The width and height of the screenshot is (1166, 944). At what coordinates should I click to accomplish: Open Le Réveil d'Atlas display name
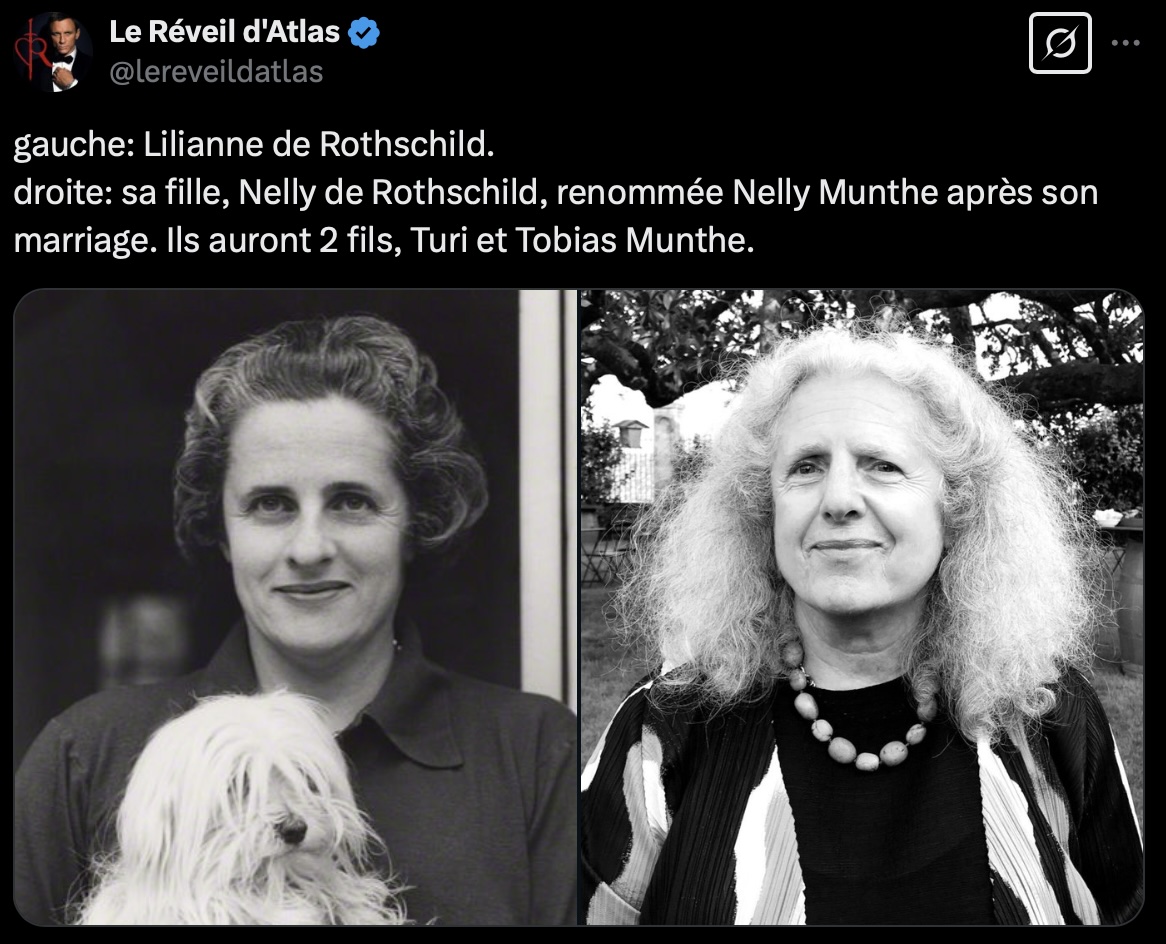click(x=225, y=32)
